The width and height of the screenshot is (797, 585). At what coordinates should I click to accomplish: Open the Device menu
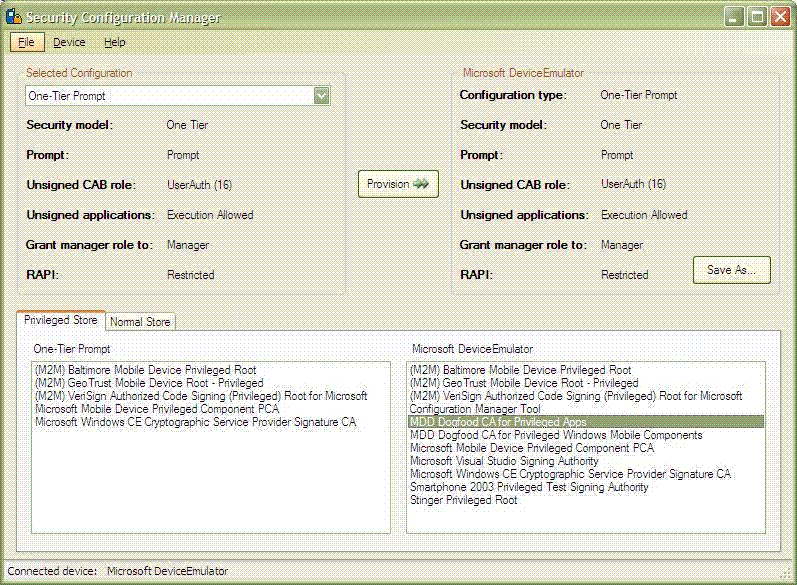69,42
